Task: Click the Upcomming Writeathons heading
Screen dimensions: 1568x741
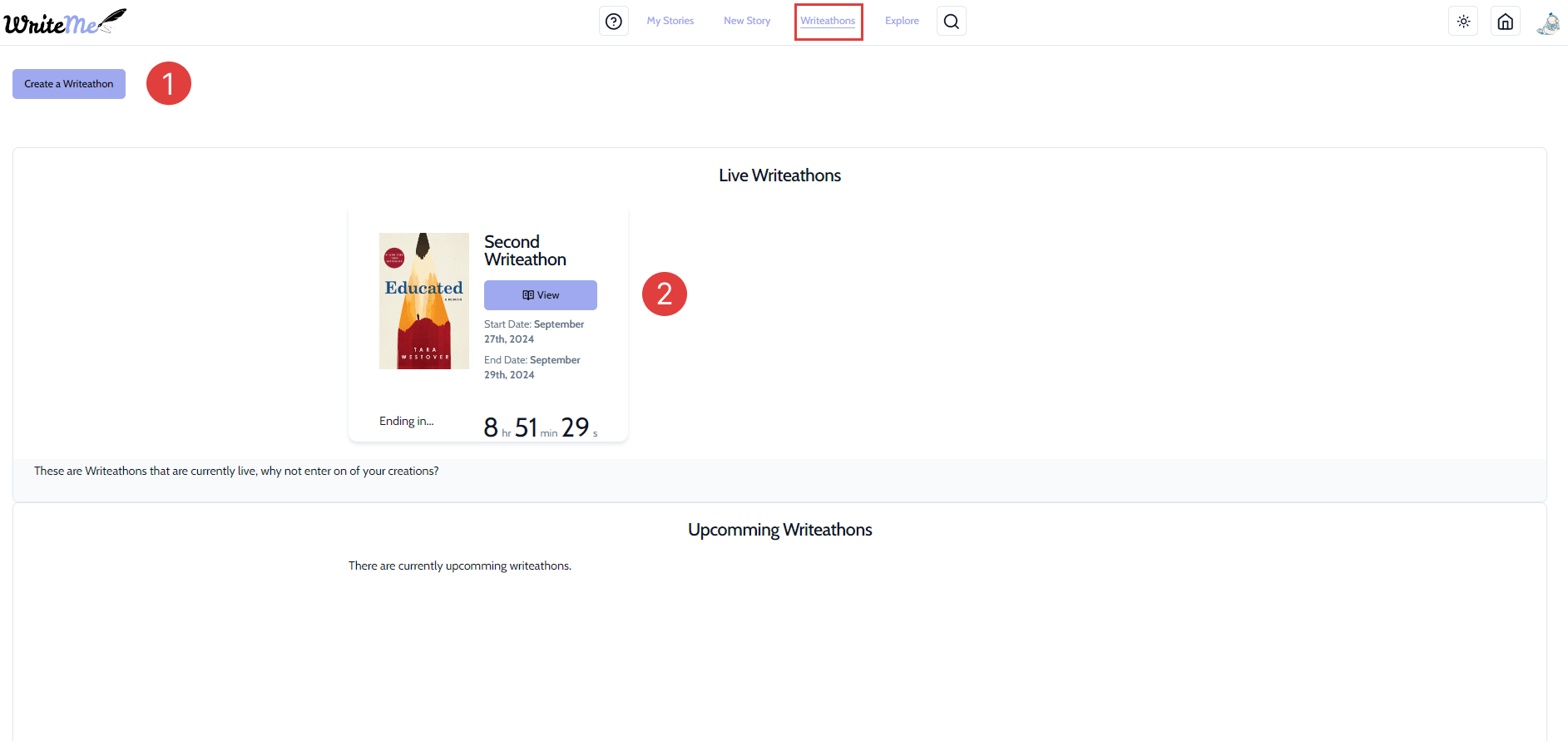Action: 779,530
